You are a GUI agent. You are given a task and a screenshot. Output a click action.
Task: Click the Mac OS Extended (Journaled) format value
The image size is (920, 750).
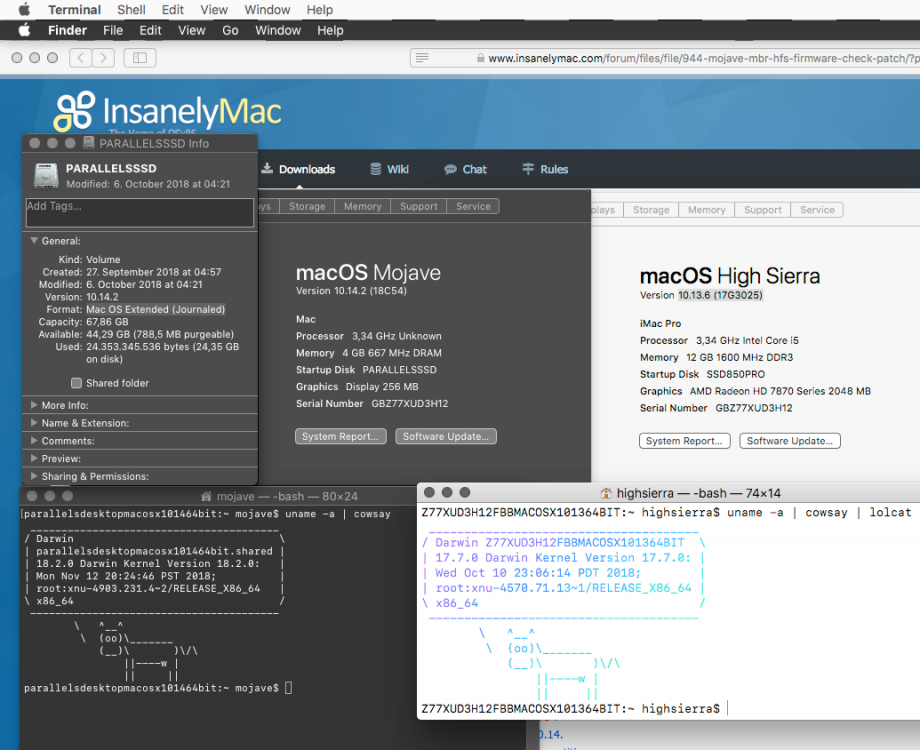tap(155, 309)
